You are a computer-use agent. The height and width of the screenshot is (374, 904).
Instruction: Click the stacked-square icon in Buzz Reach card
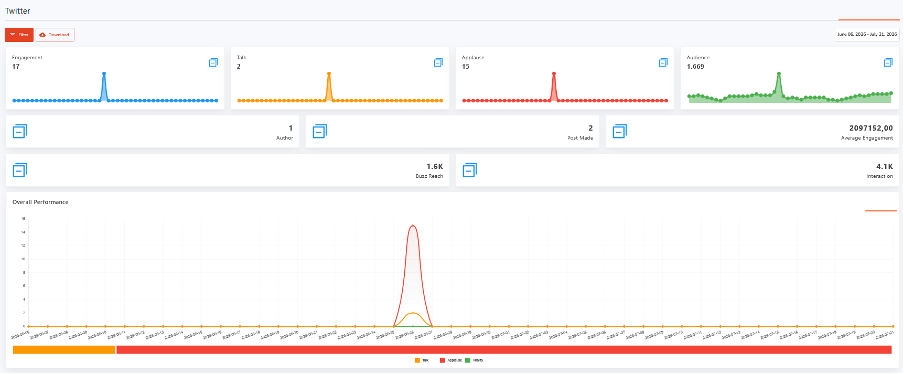click(x=20, y=170)
